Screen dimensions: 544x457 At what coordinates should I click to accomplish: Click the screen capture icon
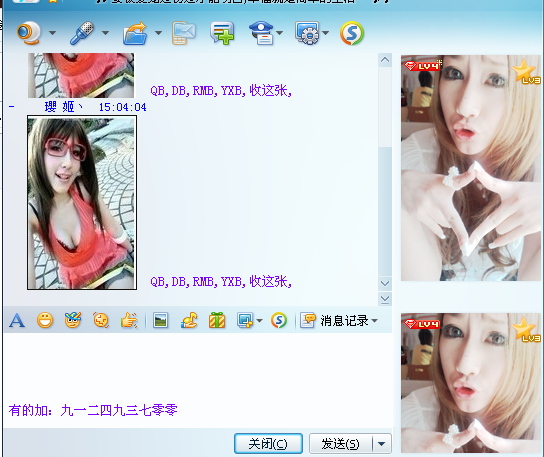point(245,320)
